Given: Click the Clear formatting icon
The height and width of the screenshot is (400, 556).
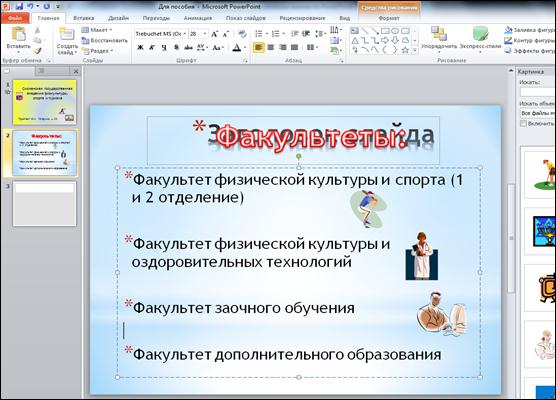Looking at the screenshot, I should tap(243, 34).
